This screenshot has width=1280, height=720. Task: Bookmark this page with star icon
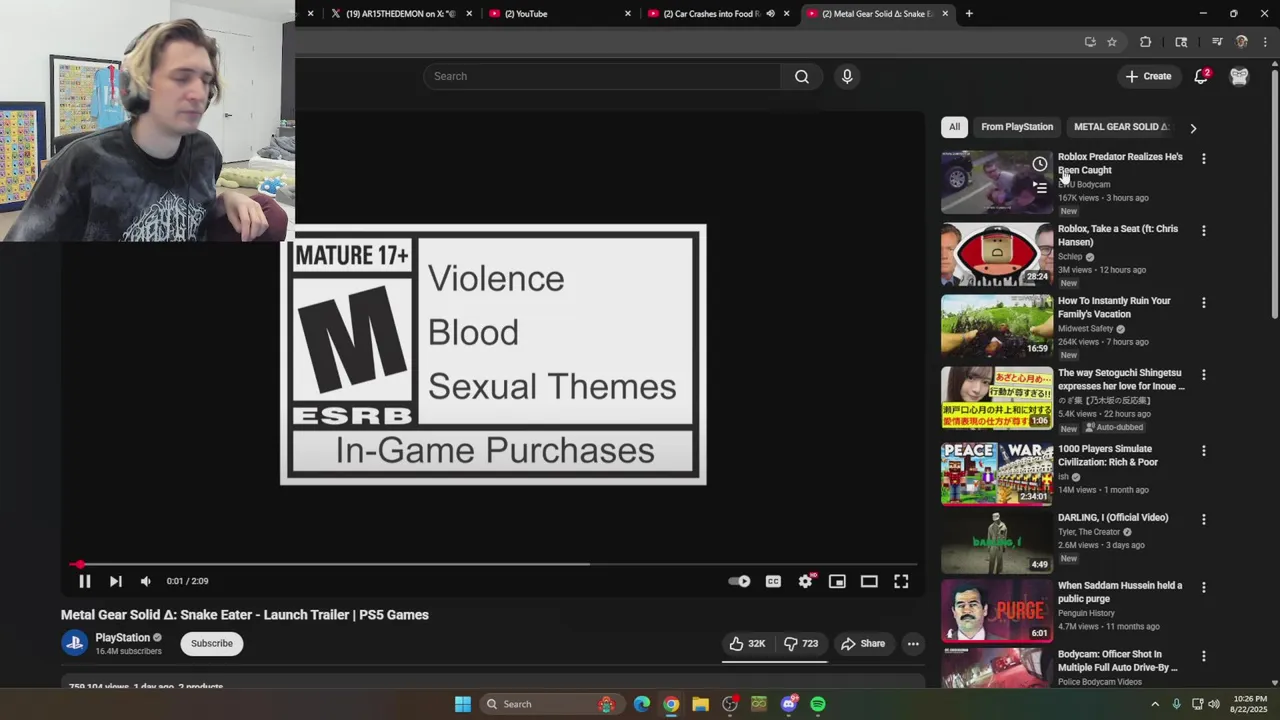click(1112, 42)
